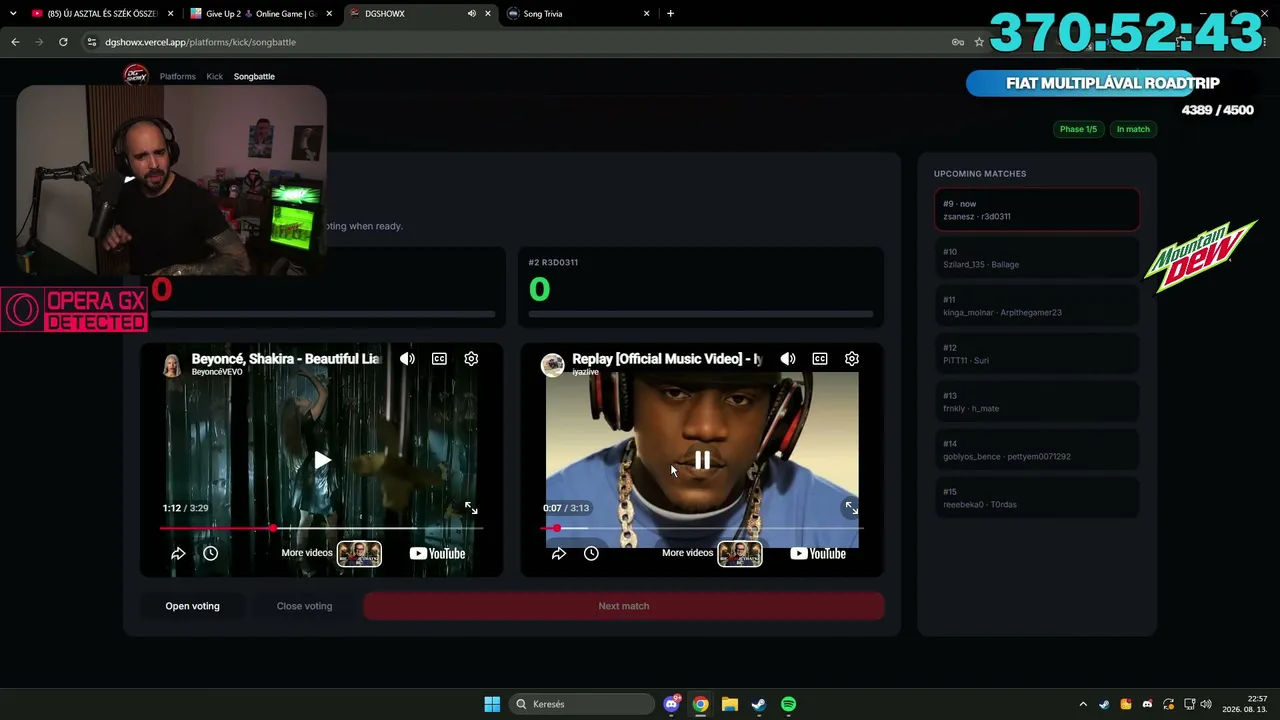Open More videos thumbnail in Replay player
The width and height of the screenshot is (1280, 720).
(x=740, y=553)
